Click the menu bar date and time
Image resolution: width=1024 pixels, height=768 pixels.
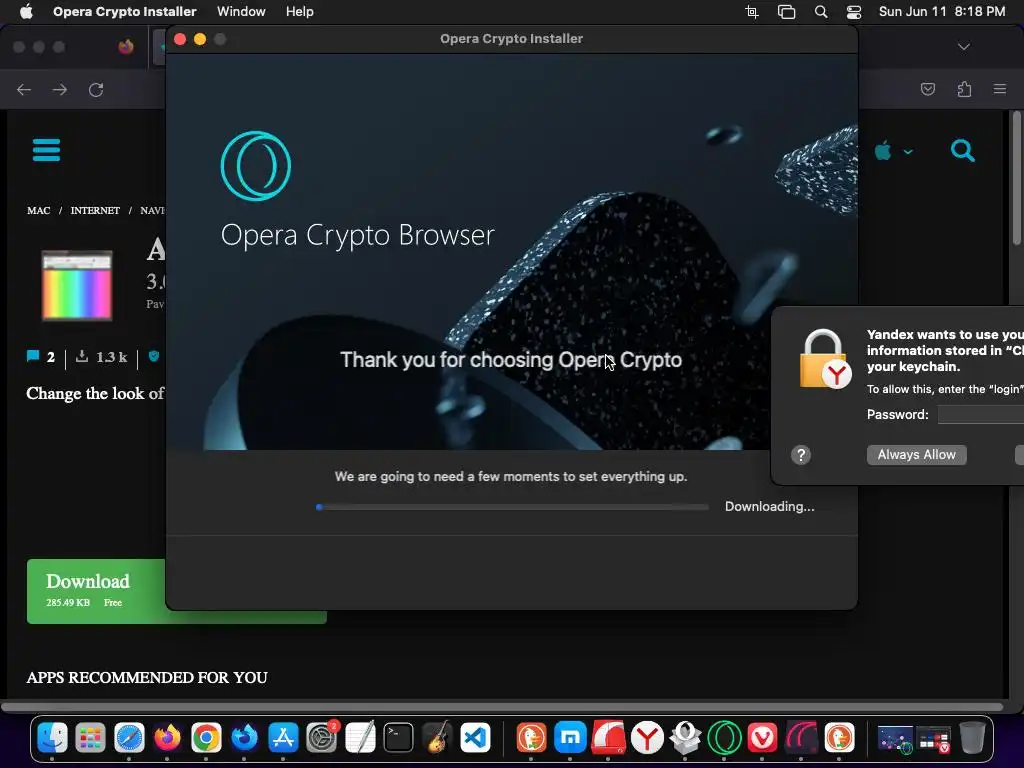coord(942,12)
